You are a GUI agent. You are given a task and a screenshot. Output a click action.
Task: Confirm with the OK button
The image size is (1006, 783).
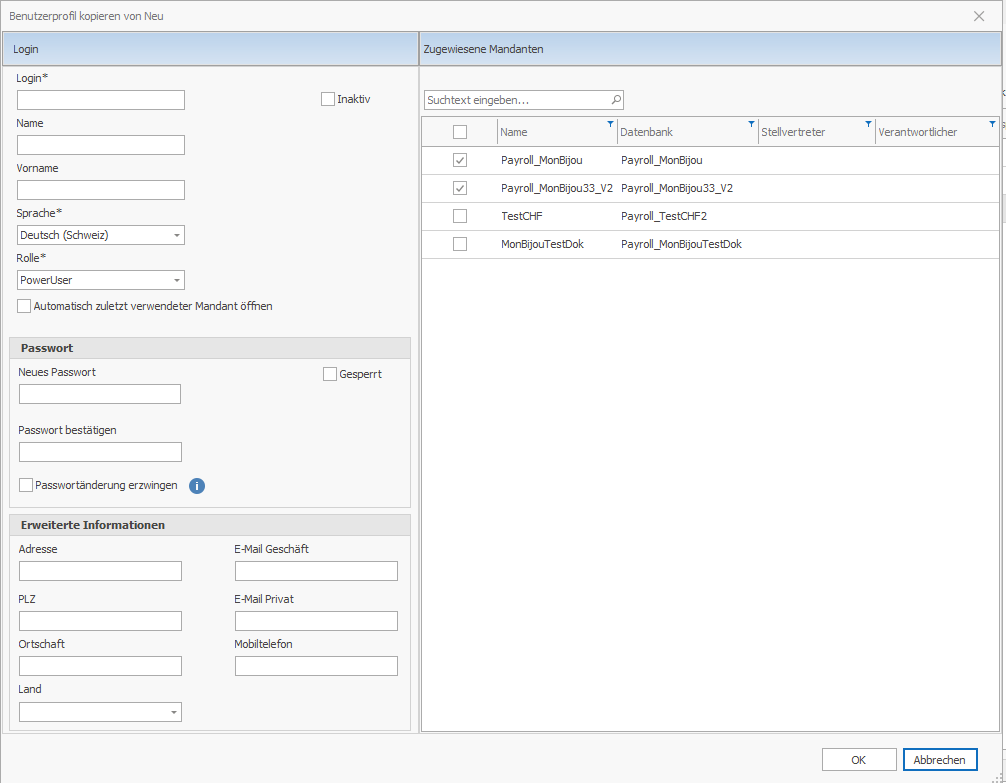coord(859,760)
